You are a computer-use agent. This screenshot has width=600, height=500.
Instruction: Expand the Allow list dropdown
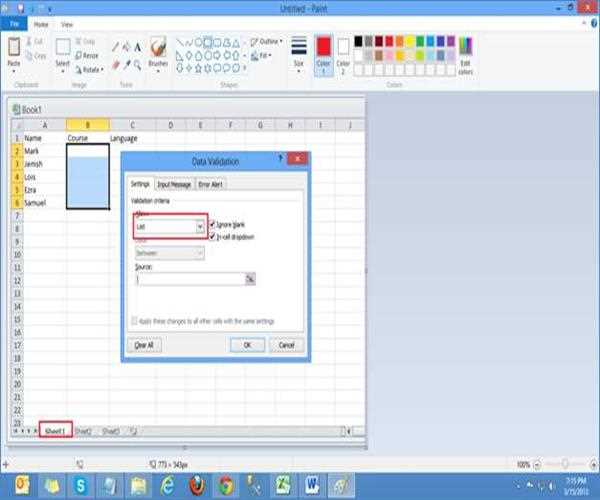tap(200, 227)
